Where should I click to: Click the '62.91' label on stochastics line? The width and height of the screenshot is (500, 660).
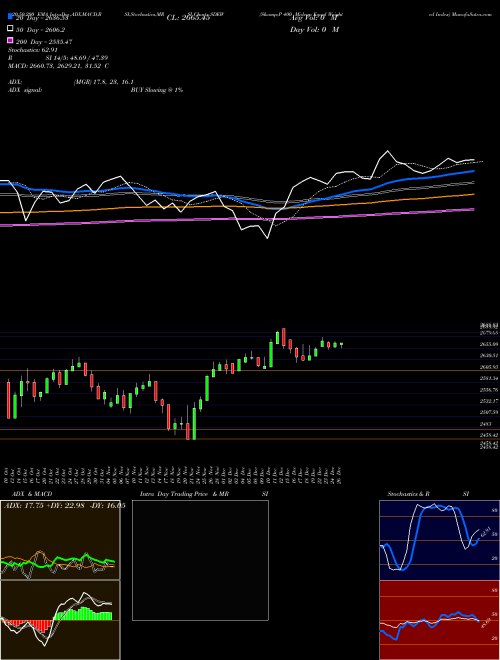pos(486,532)
